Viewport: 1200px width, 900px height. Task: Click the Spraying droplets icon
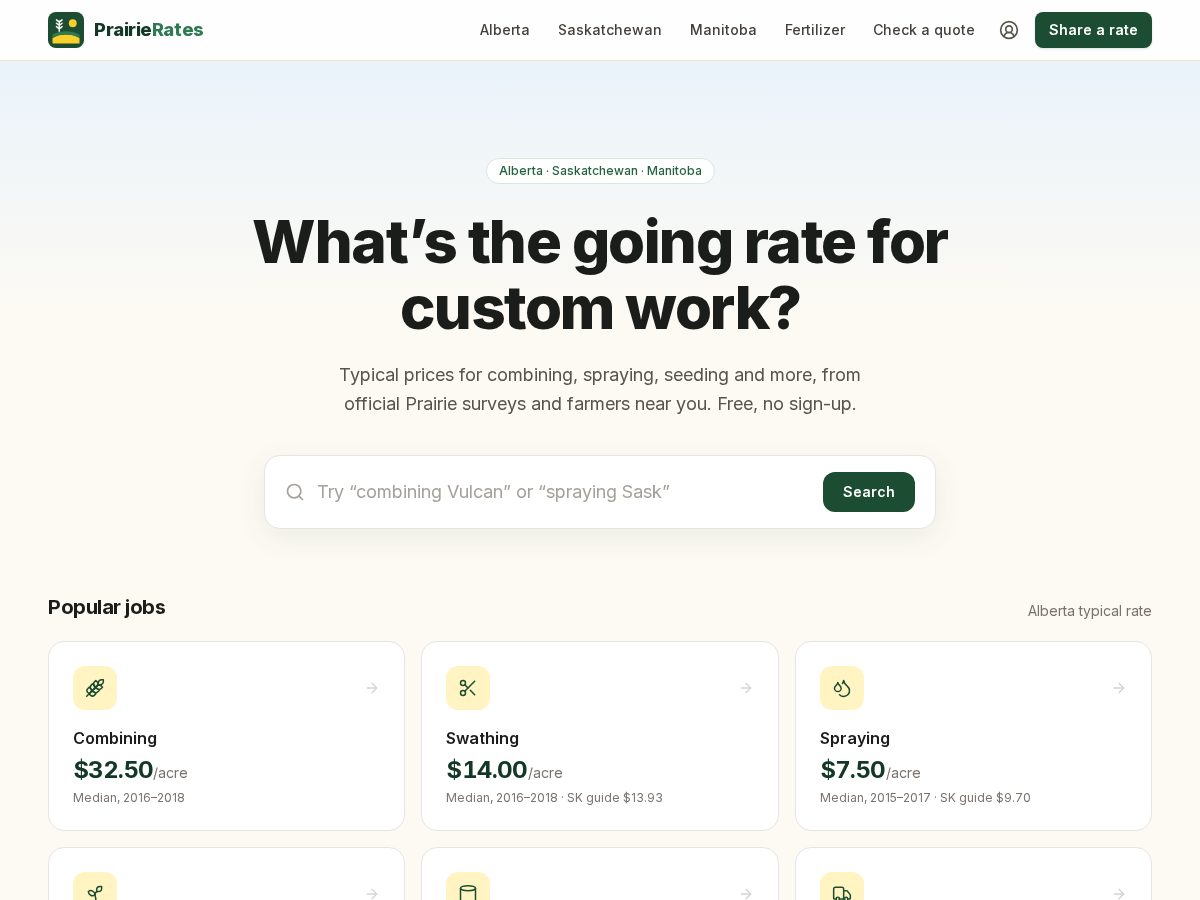click(842, 688)
